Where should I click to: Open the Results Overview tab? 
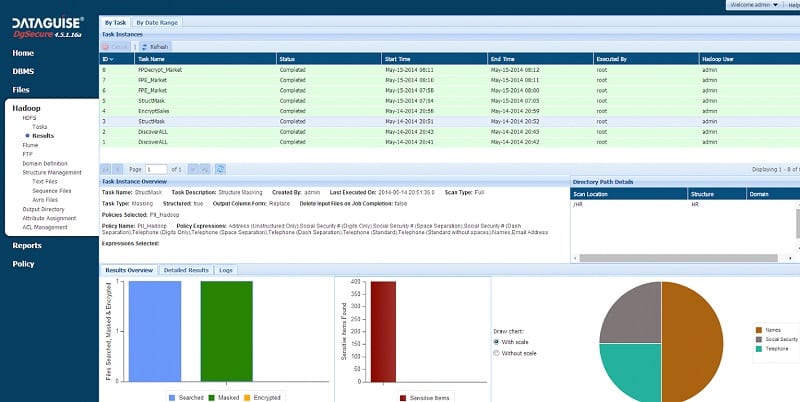click(x=129, y=270)
